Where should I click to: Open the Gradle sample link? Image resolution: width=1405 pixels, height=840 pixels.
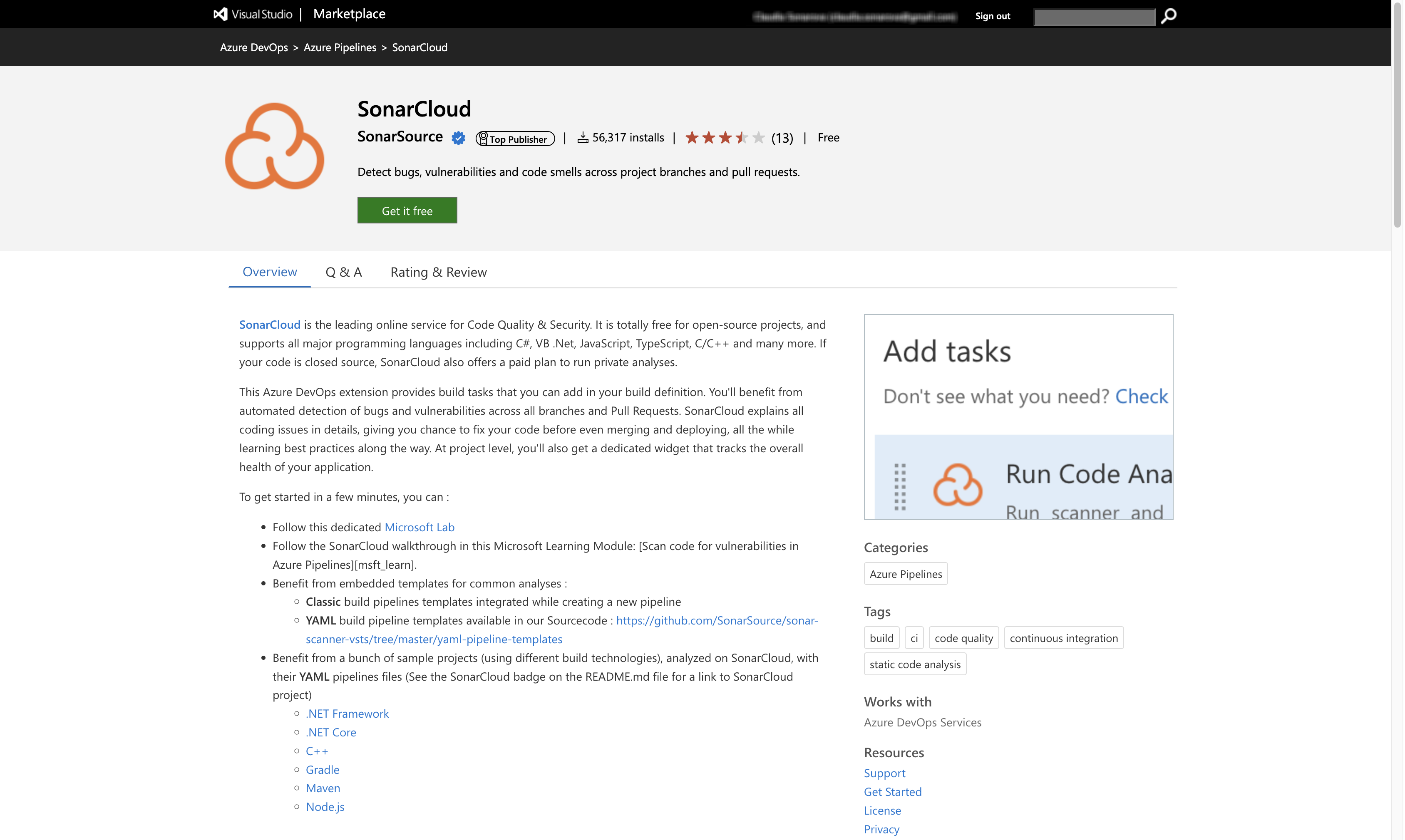[x=323, y=770]
